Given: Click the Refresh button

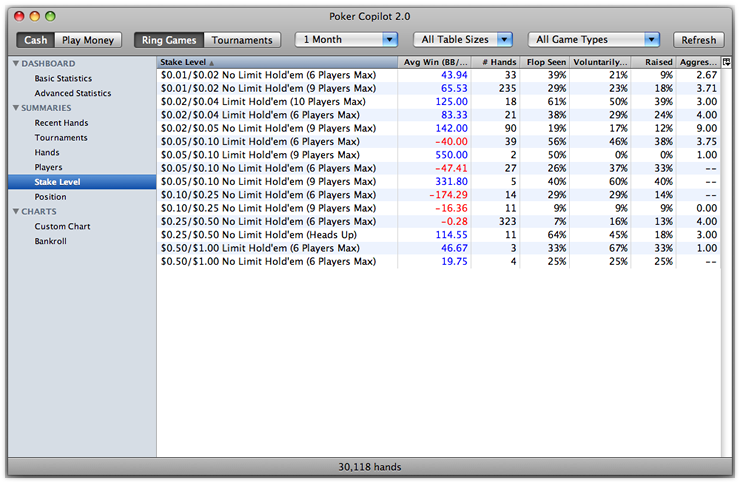Looking at the screenshot, I should (x=698, y=40).
